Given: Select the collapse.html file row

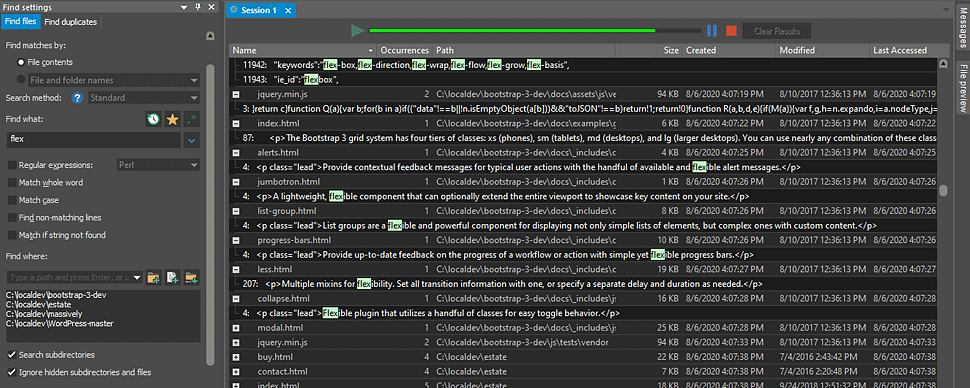Looking at the screenshot, I should point(584,298).
